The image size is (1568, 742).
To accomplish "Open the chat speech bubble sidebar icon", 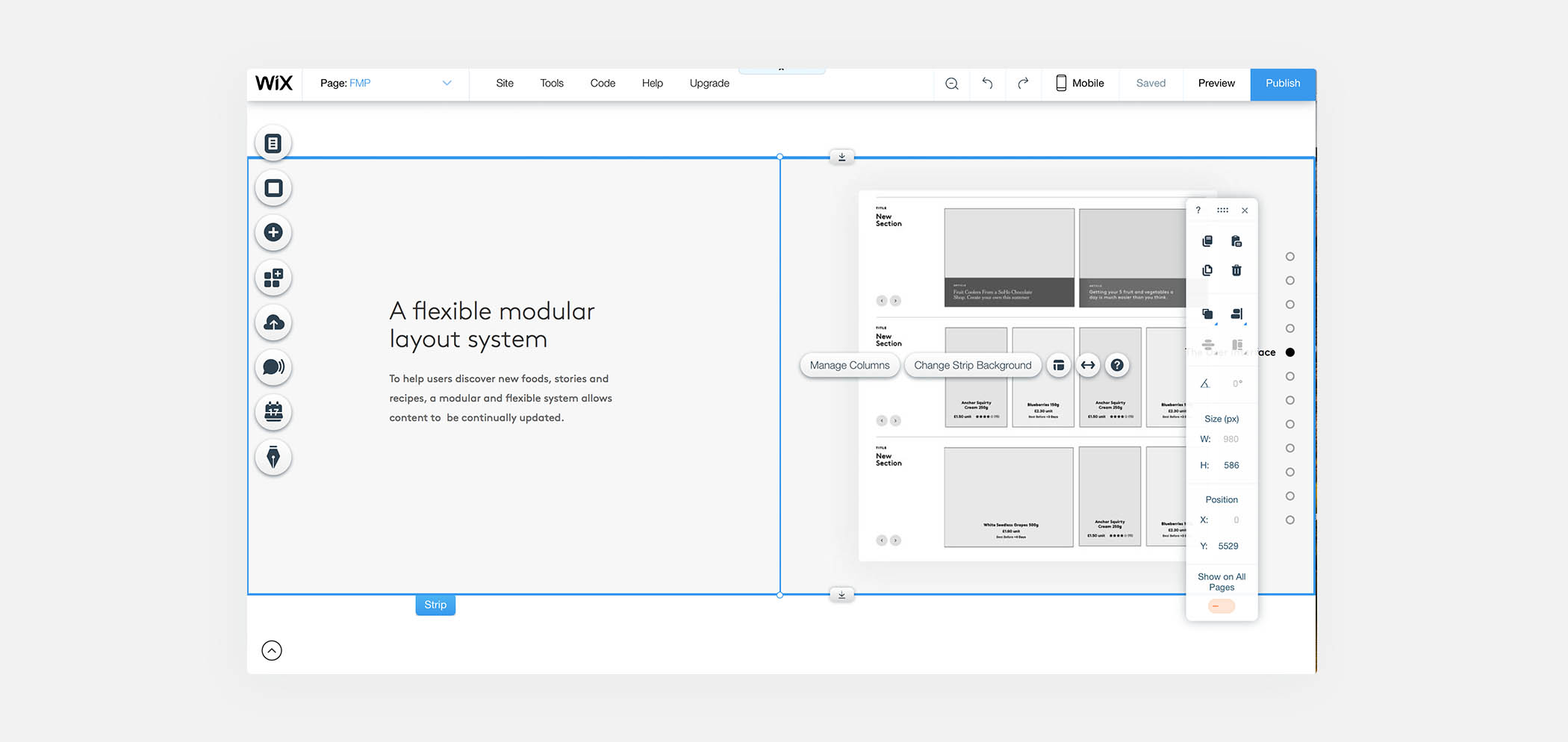I will coord(273,367).
